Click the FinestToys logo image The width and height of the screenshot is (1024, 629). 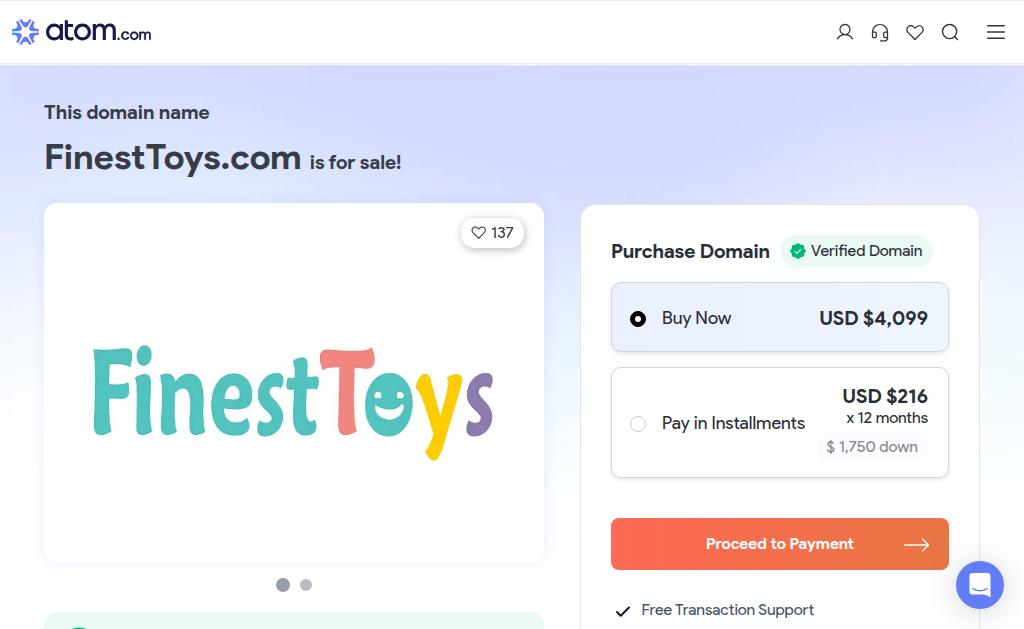pos(293,402)
